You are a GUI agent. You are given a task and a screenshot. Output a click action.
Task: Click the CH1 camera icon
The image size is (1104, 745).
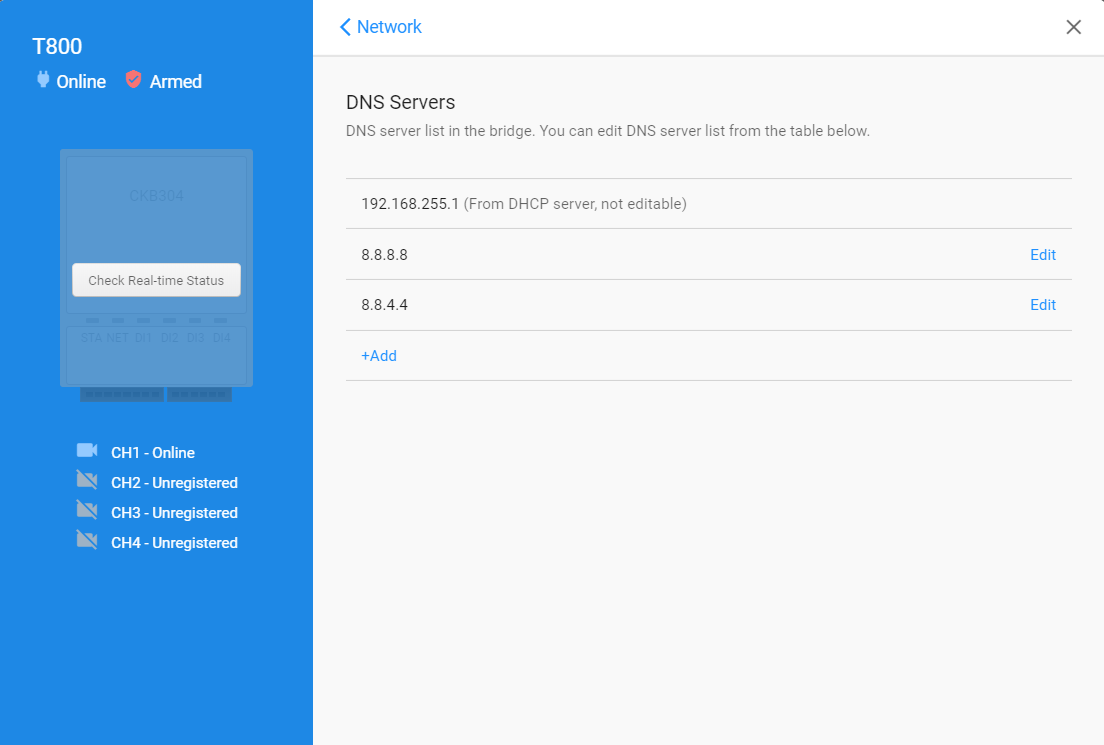click(x=87, y=450)
